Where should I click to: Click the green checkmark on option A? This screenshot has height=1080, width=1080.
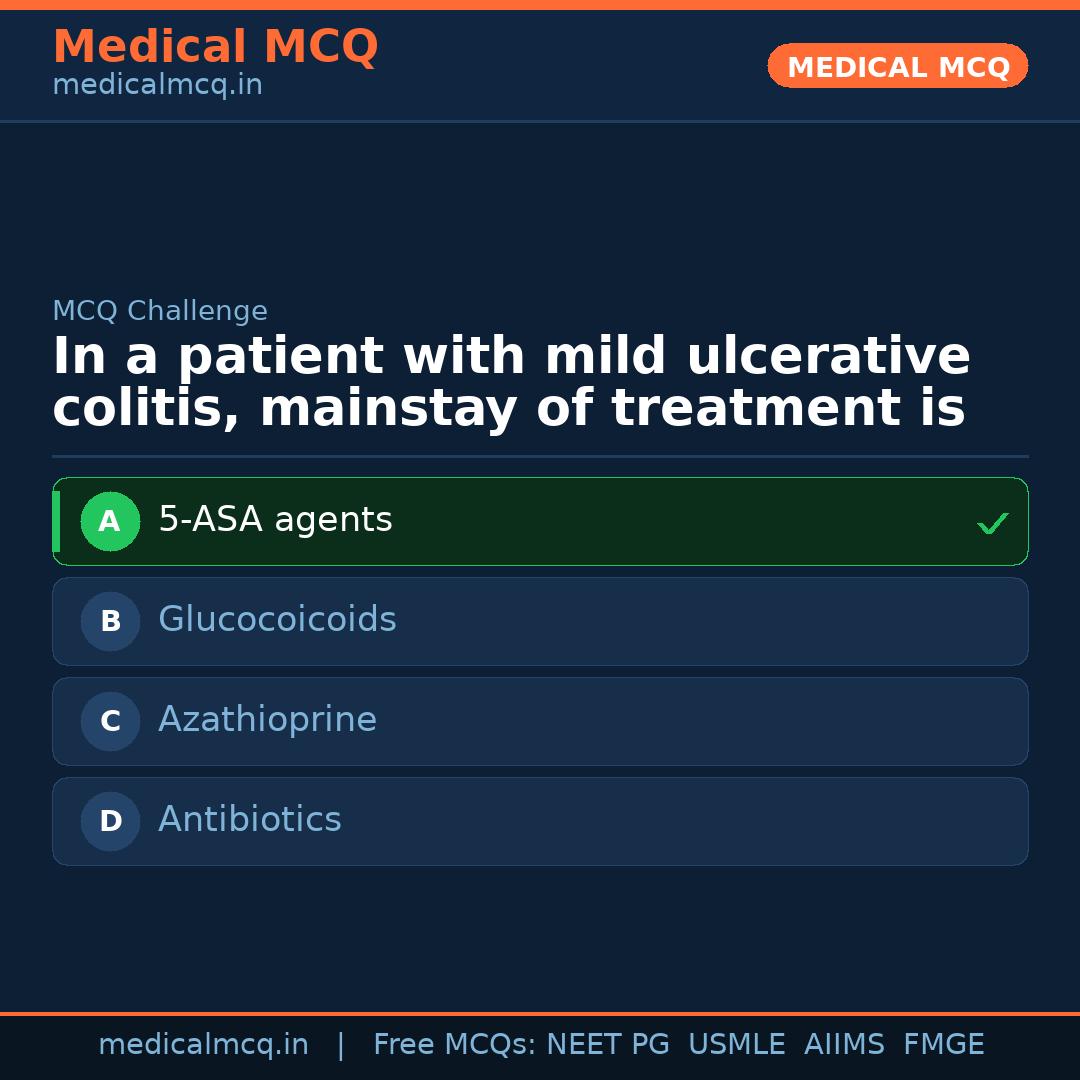(992, 523)
